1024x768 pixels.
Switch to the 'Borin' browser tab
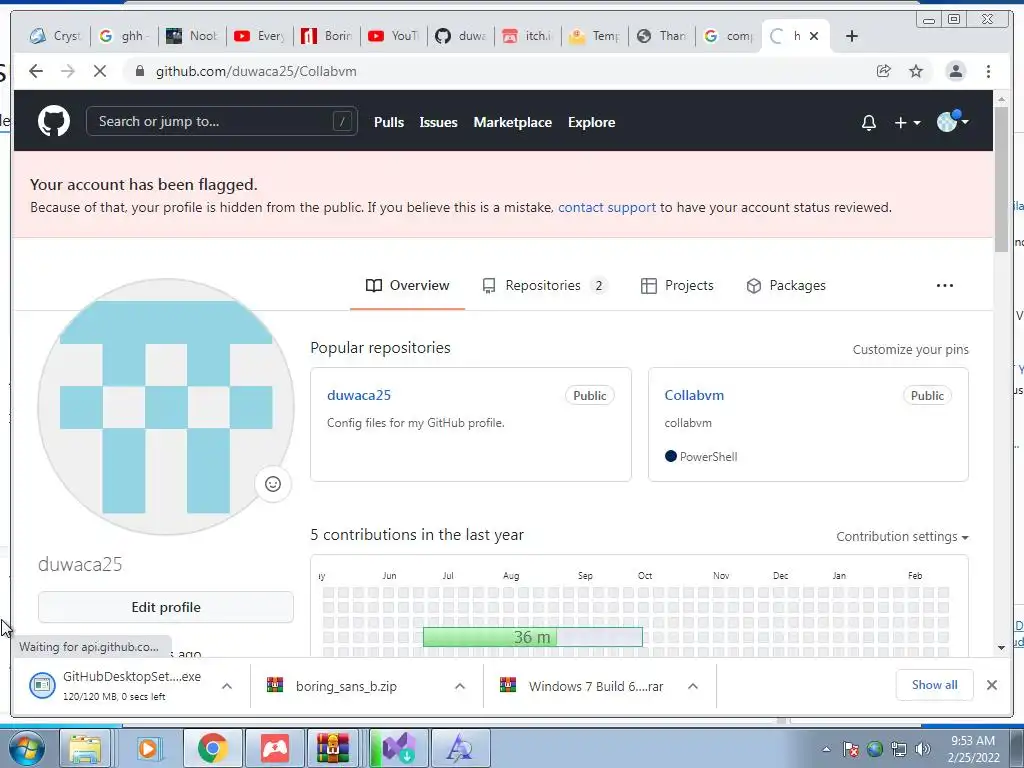point(327,36)
